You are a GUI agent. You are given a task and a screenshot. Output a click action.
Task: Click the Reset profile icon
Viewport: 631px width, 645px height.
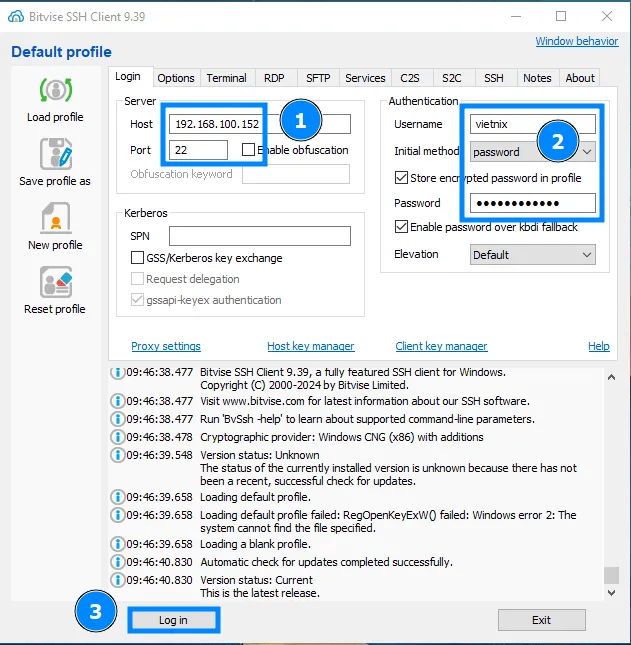pyautogui.click(x=56, y=282)
